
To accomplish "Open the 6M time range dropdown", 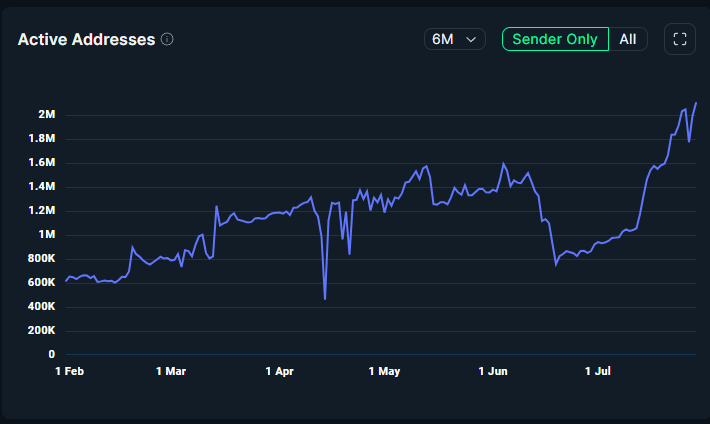I will click(455, 39).
